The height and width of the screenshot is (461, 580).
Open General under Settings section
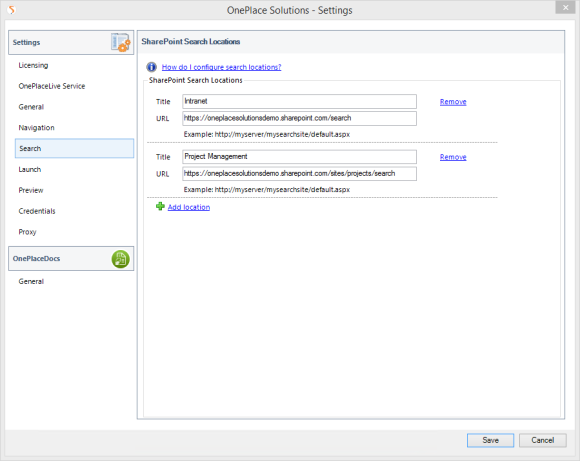31,107
